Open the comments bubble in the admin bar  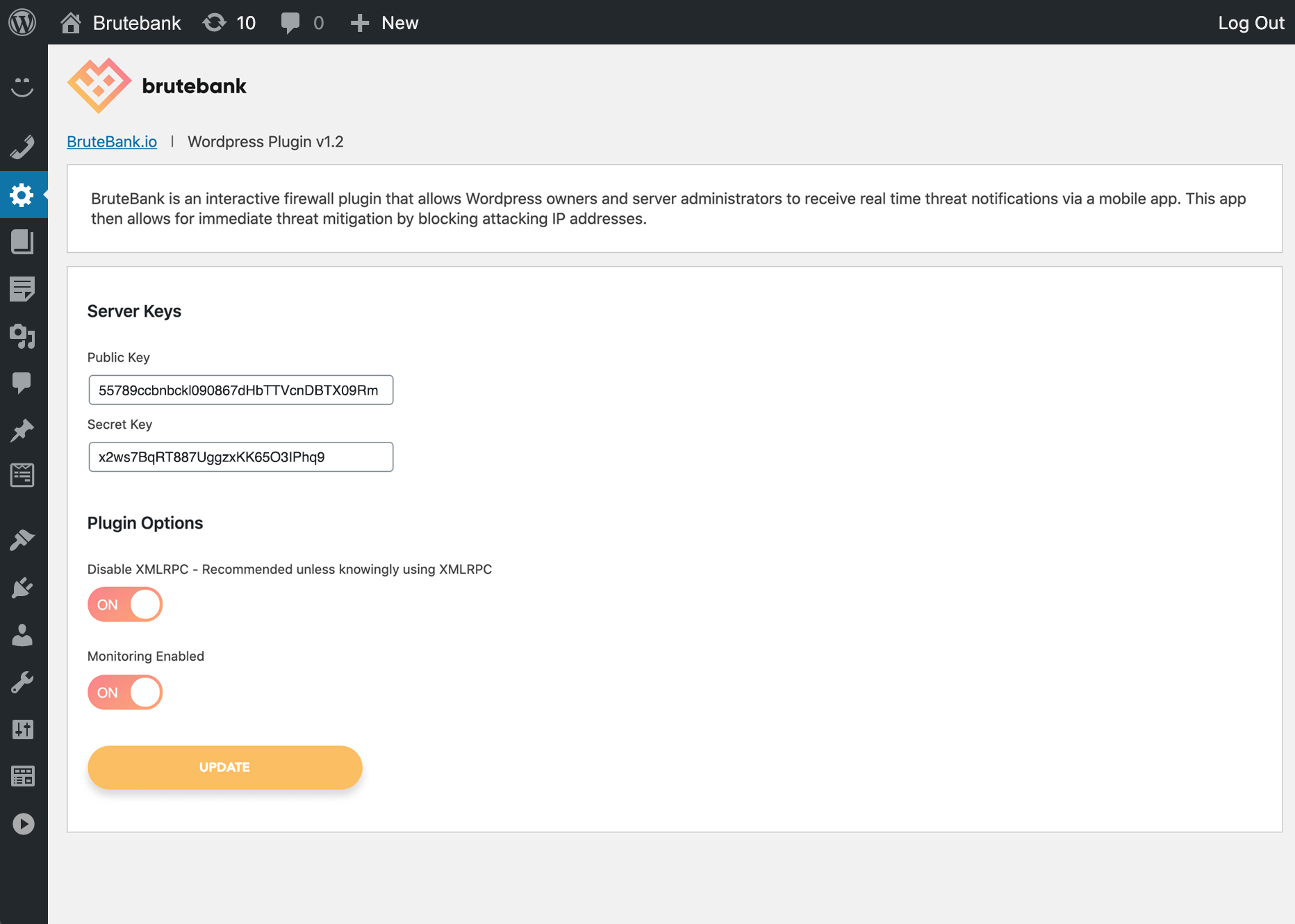(x=290, y=23)
